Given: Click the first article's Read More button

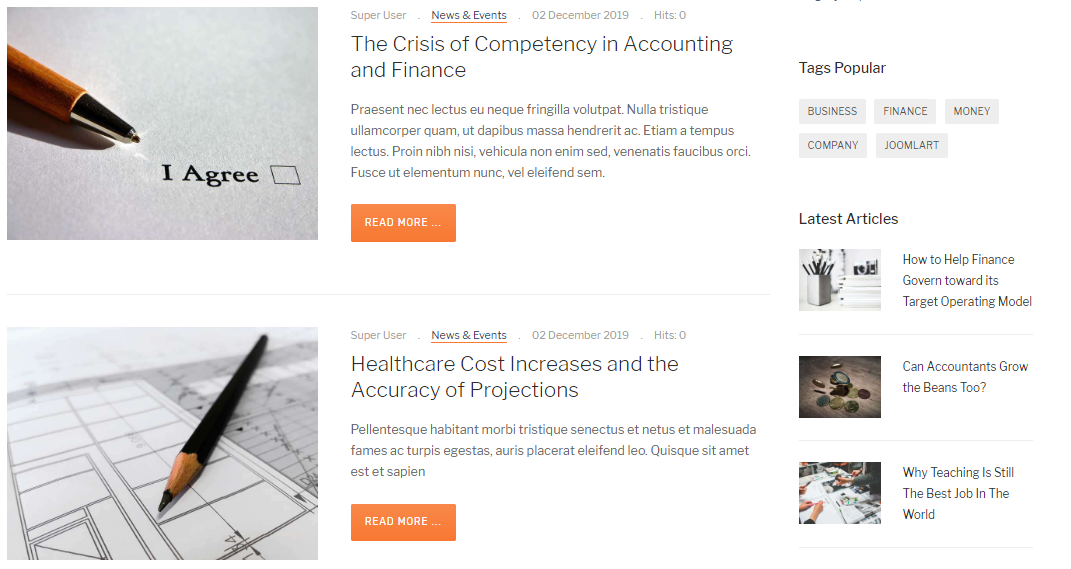Looking at the screenshot, I should (x=403, y=223).
